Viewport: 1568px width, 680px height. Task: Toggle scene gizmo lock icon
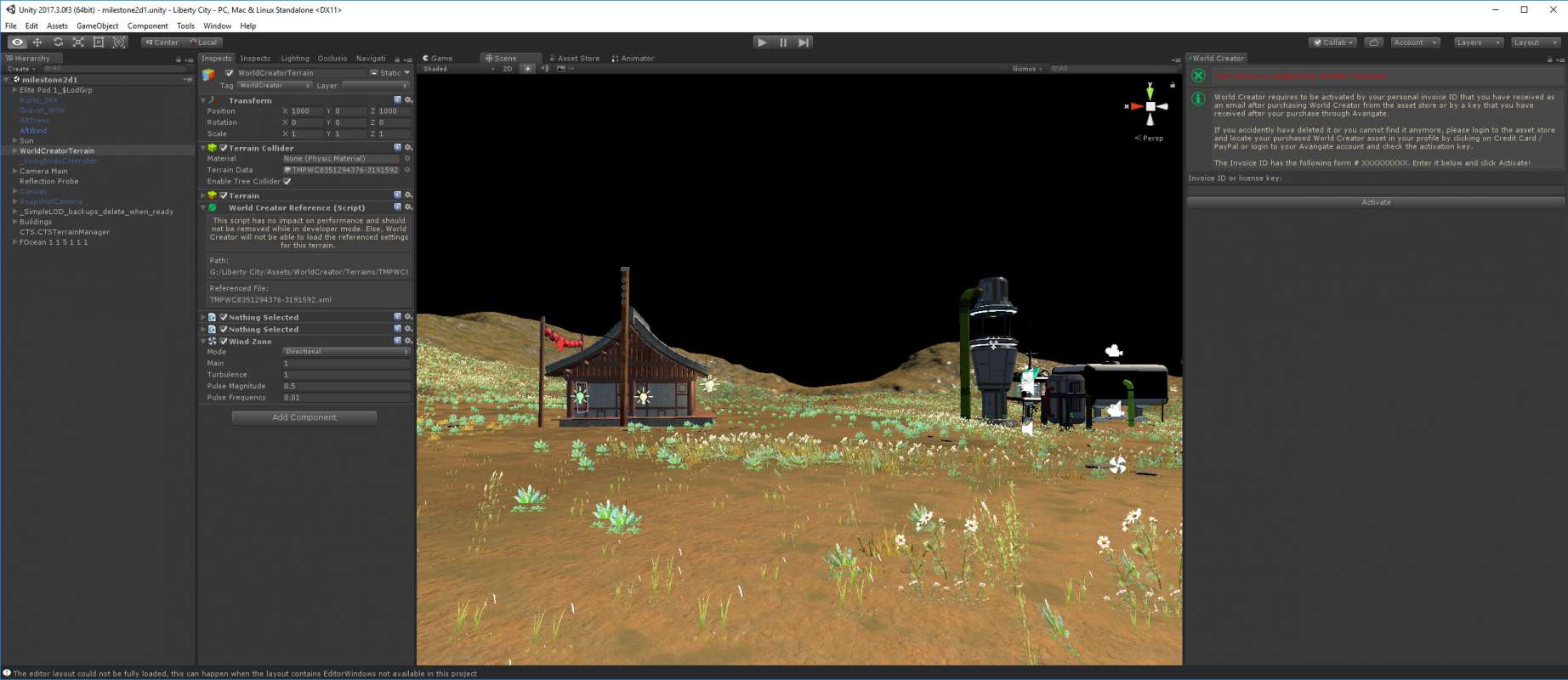[x=1173, y=85]
